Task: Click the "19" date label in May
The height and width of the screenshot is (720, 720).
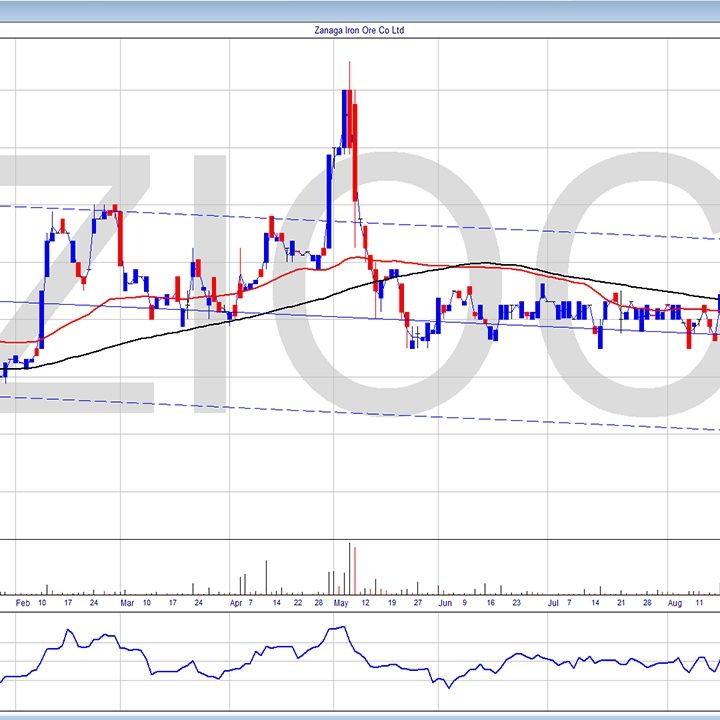Action: tap(393, 604)
